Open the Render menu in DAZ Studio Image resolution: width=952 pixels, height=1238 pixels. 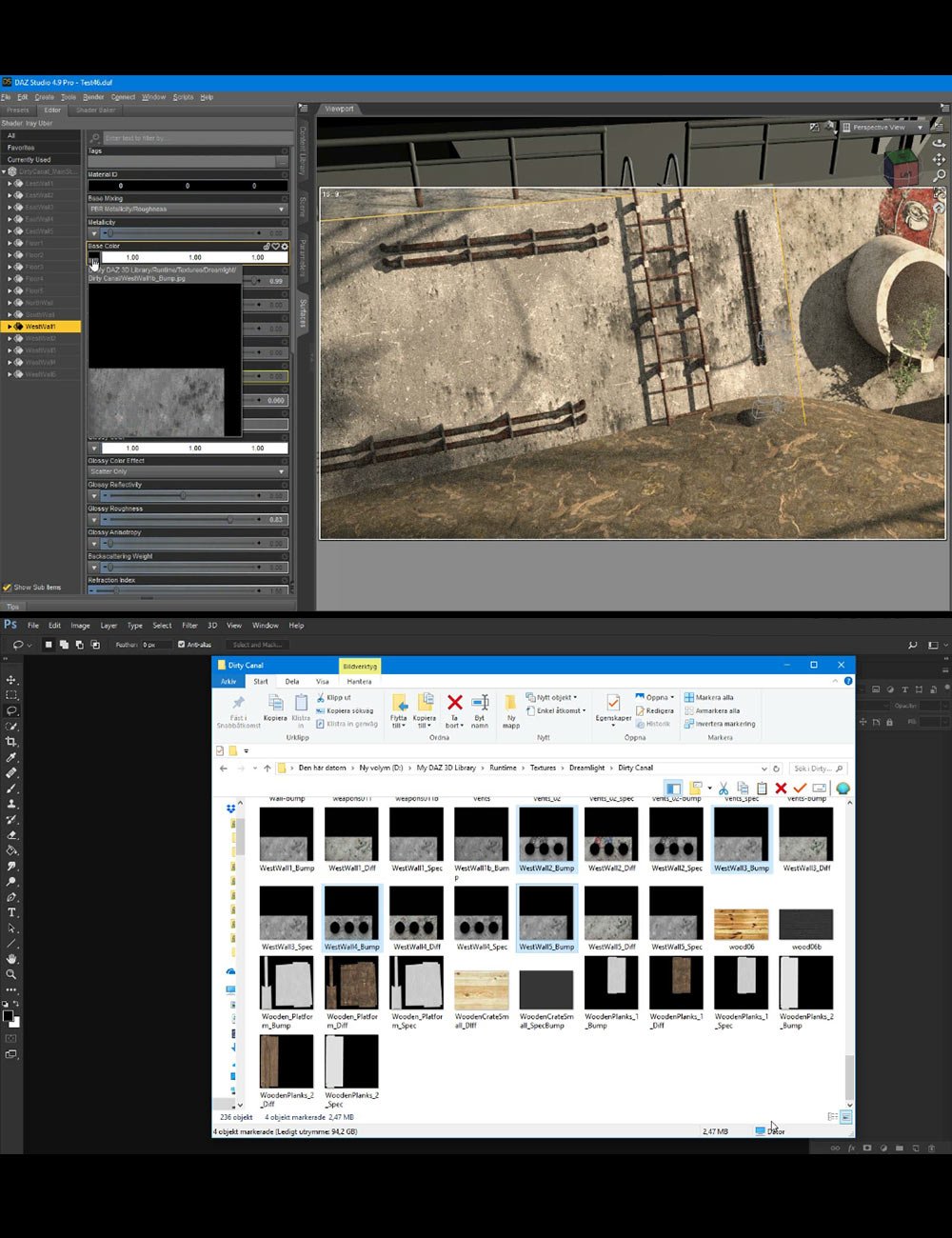click(93, 97)
